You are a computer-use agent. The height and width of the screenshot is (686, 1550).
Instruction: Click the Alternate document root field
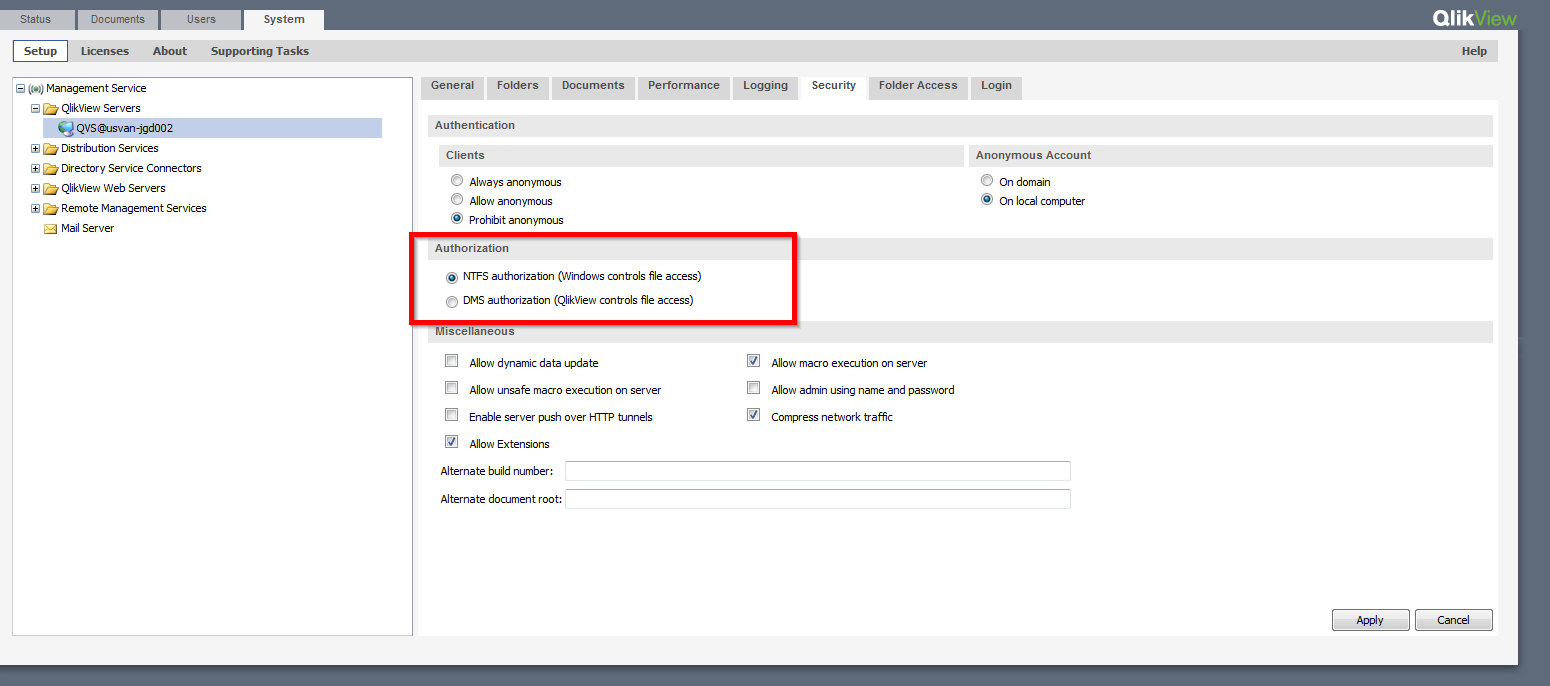coord(817,498)
